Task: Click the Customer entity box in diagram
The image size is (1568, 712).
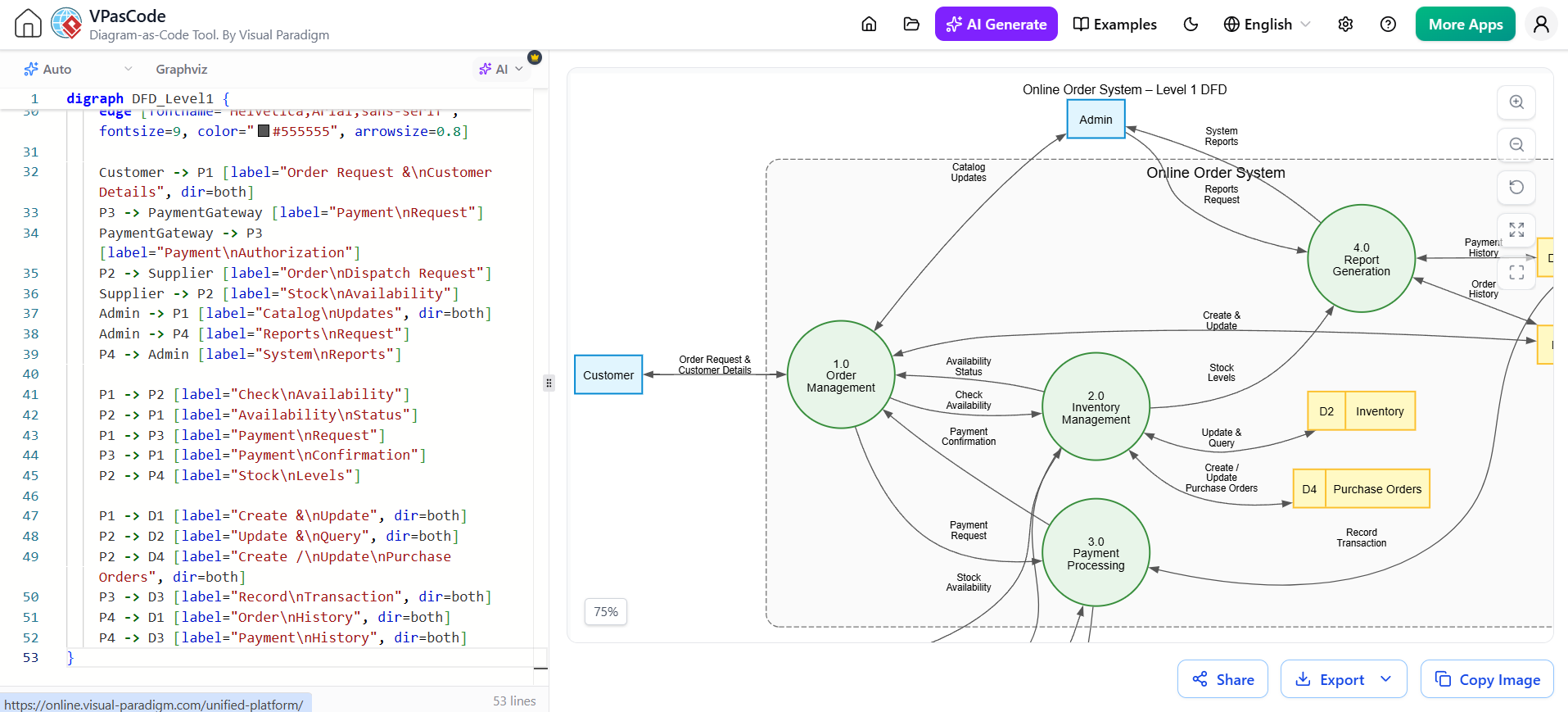Action: coord(608,374)
